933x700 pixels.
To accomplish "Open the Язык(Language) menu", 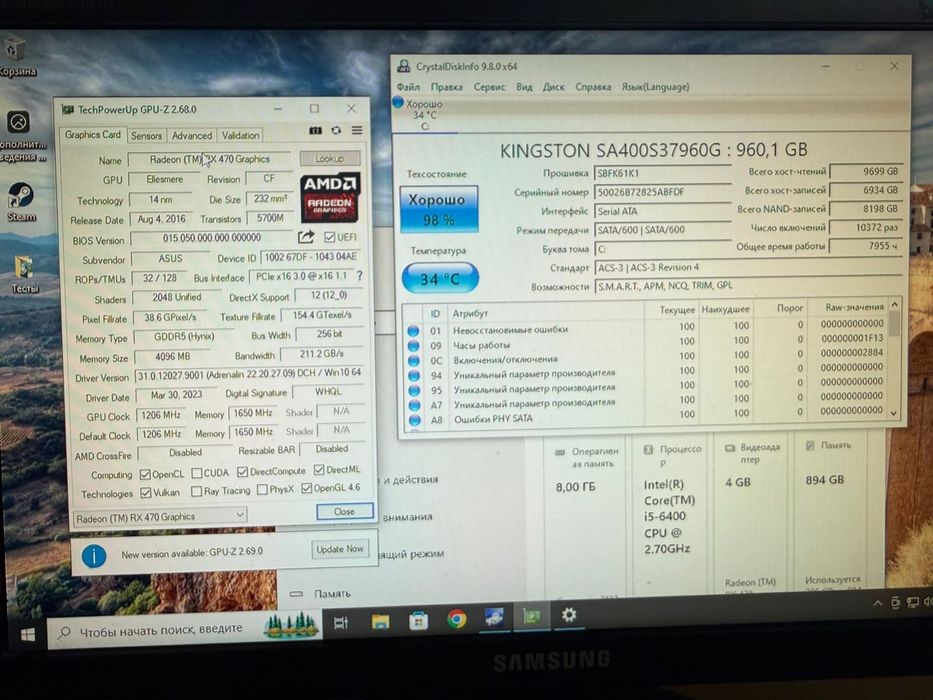I will [655, 87].
